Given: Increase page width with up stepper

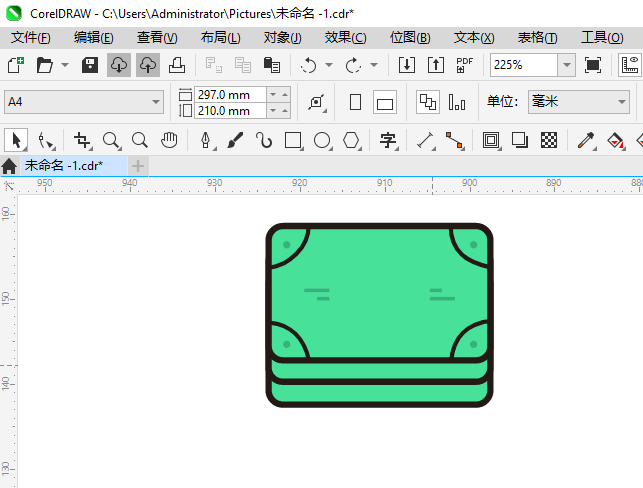Looking at the screenshot, I should tap(285, 95).
